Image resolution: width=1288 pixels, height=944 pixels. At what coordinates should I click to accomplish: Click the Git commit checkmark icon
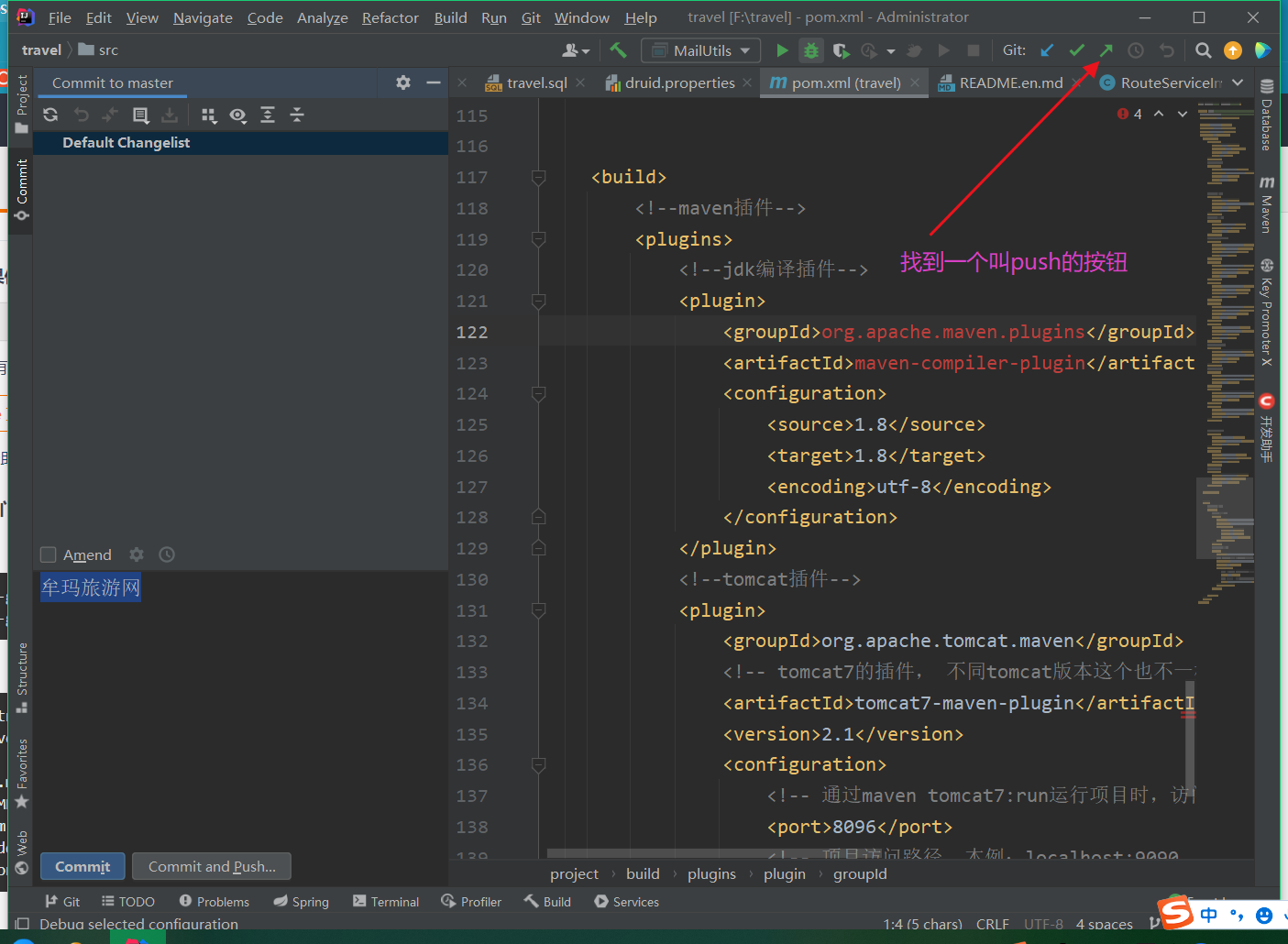(1077, 50)
